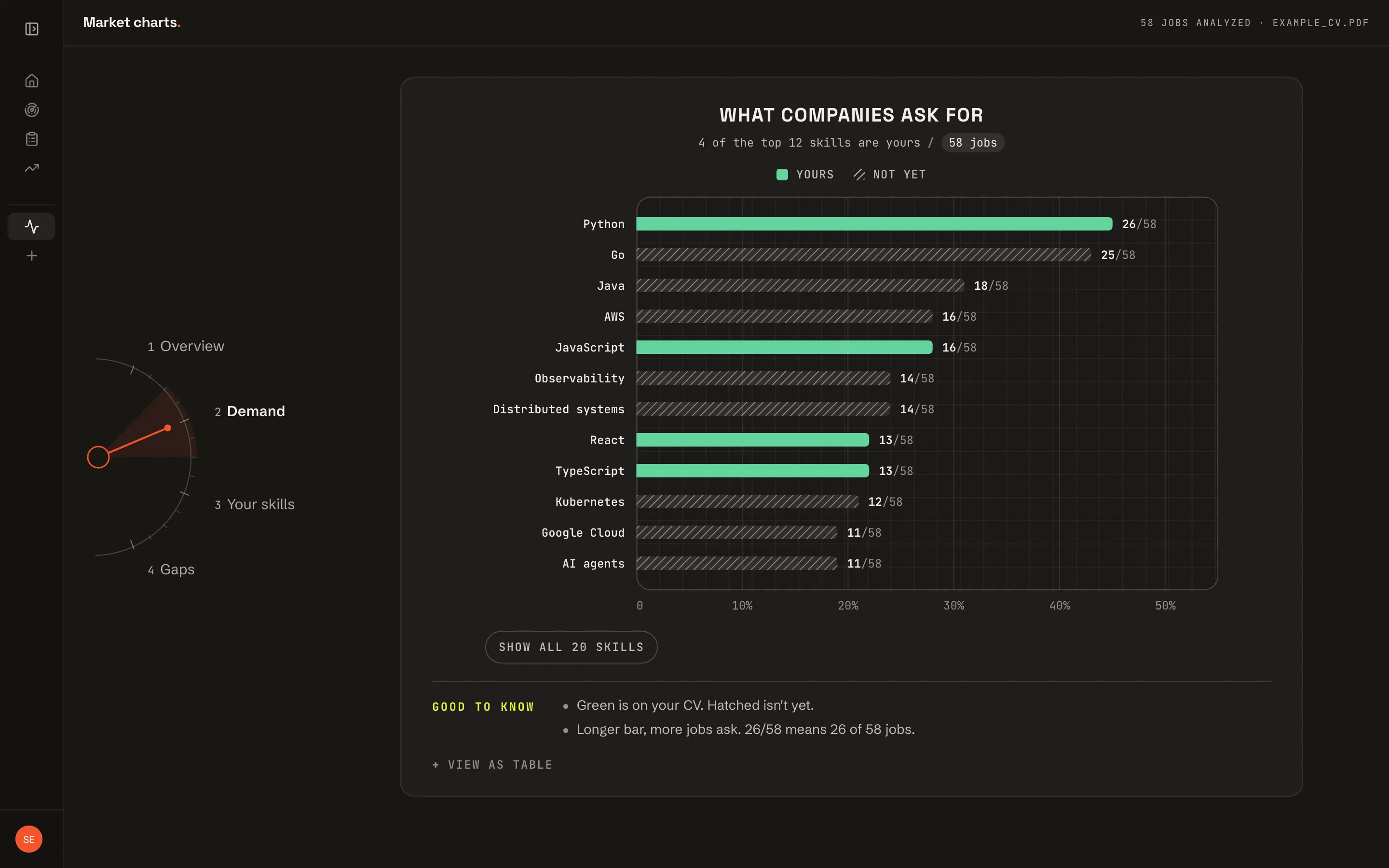Click the AI agents label
This screenshot has height=868, width=1389.
[593, 564]
